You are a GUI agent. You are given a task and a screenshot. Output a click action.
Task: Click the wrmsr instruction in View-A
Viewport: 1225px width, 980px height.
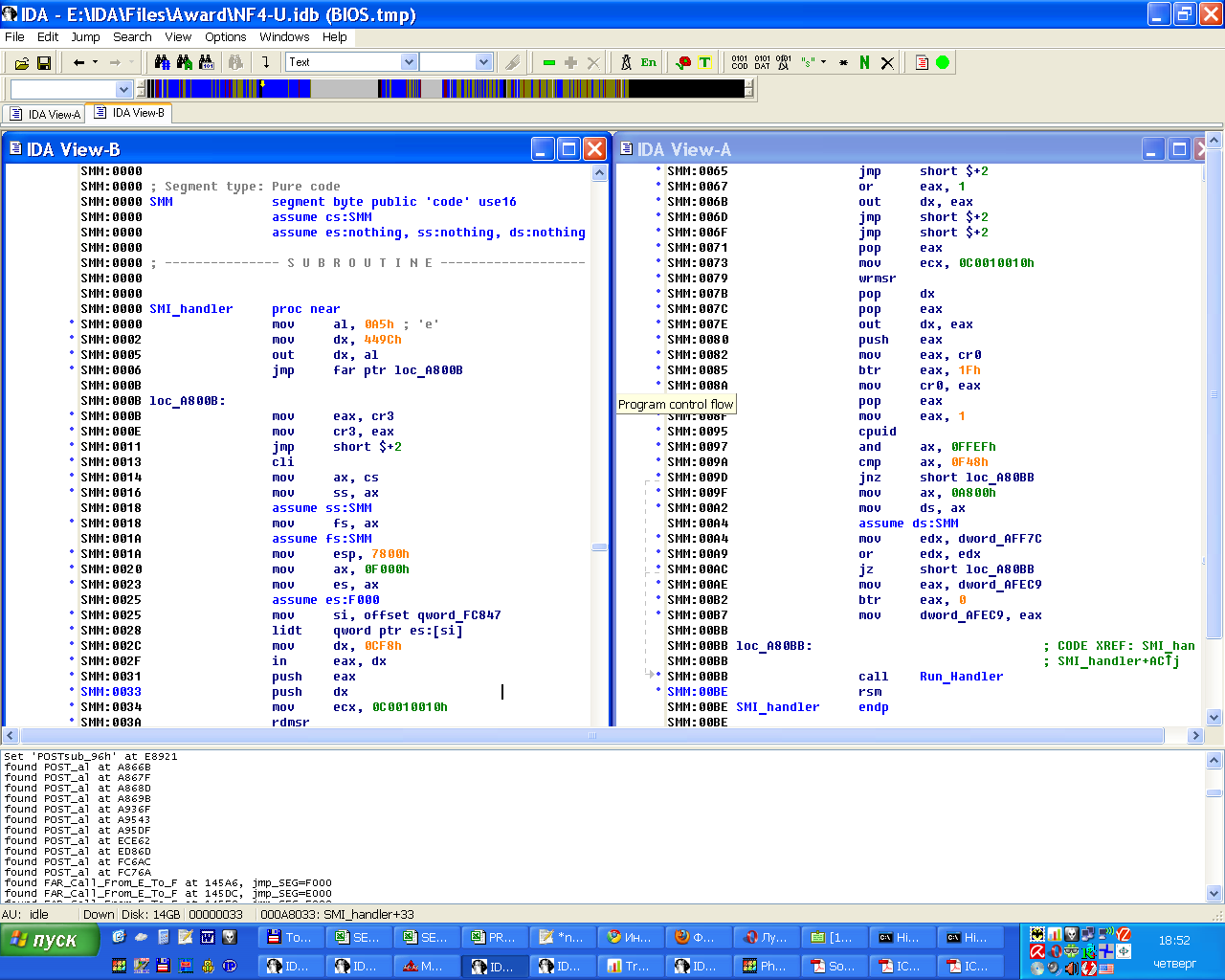click(x=878, y=278)
